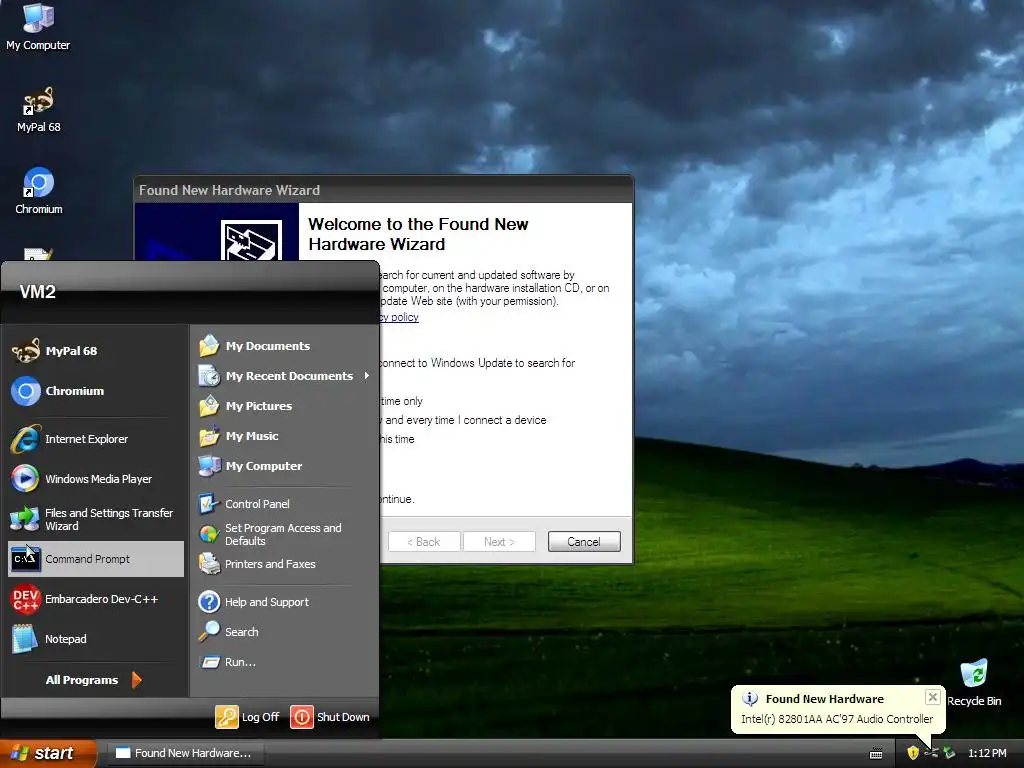Click the 1:12 PM taskbar clock
Viewport: 1024px width, 768px height.
987,753
